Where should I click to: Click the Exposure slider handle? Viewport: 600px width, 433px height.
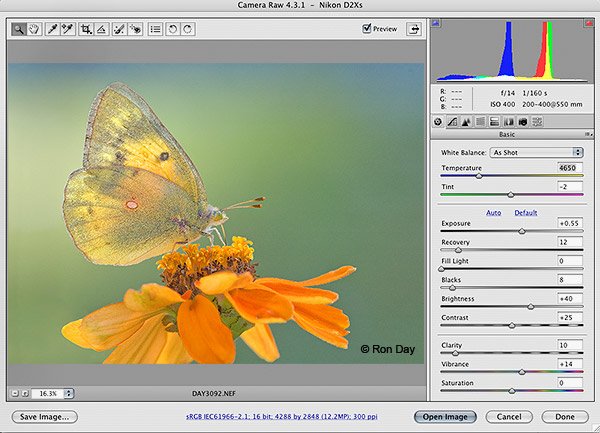[x=521, y=231]
